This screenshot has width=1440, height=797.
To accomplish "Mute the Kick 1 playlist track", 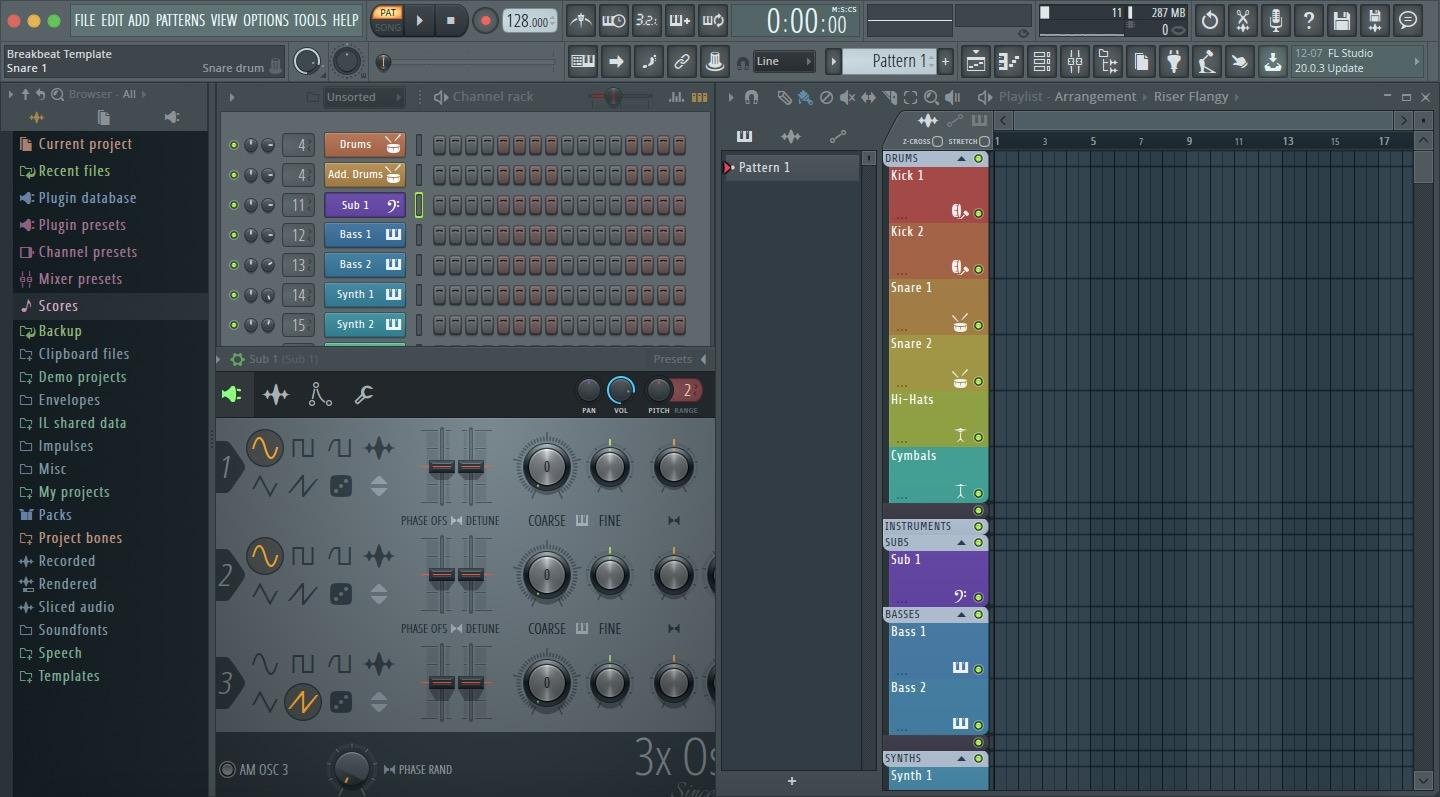I will click(979, 213).
